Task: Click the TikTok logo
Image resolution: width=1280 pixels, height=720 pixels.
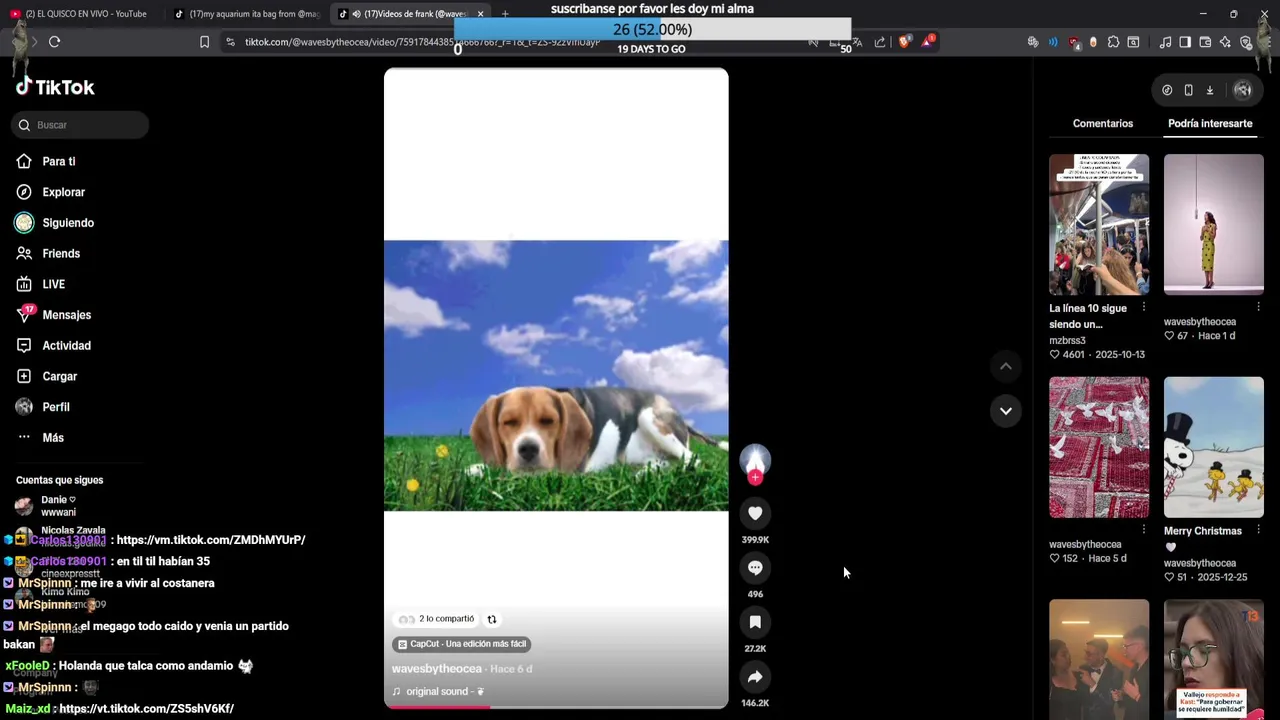Action: point(55,87)
